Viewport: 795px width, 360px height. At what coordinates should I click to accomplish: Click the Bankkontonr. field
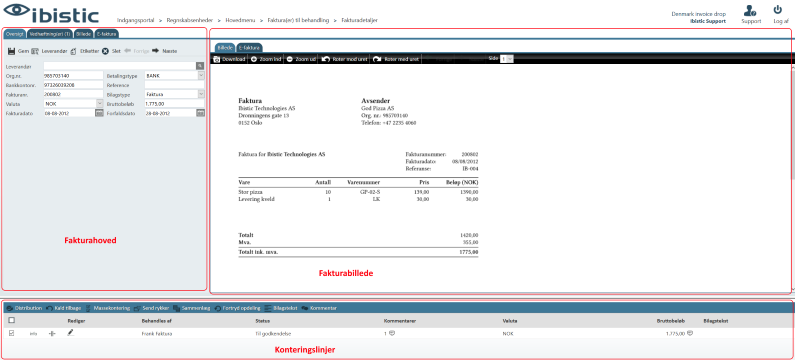tap(73, 85)
